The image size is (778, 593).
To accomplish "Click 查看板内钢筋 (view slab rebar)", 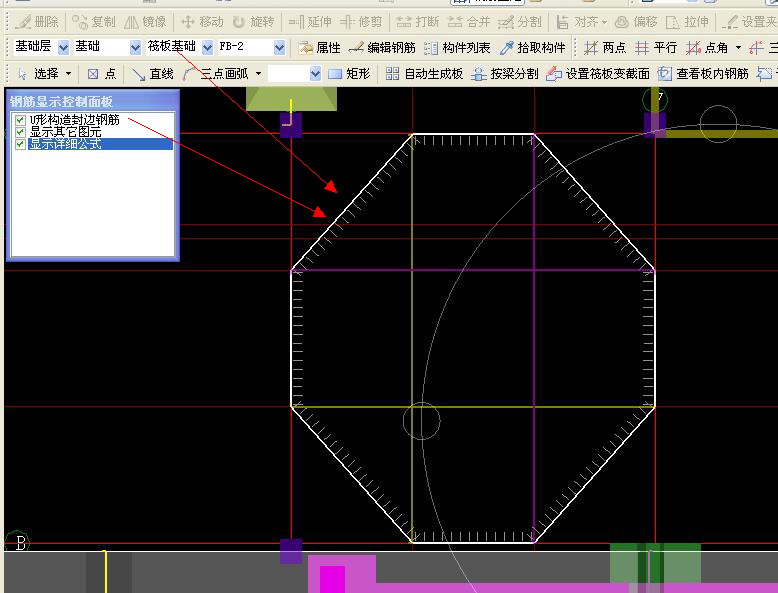I will click(x=703, y=74).
